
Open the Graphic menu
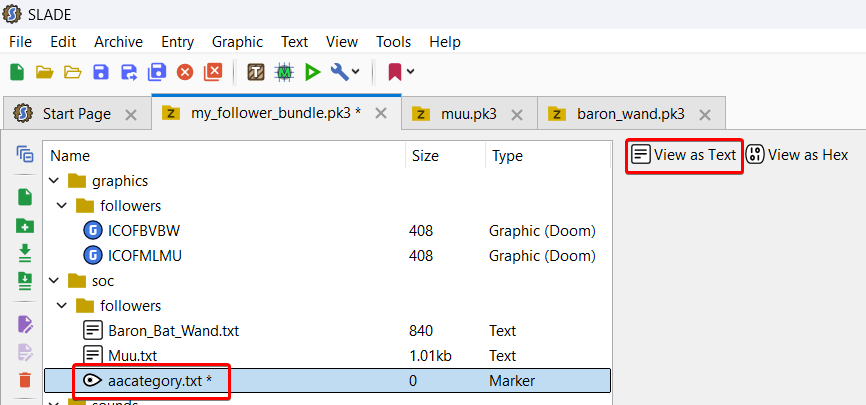237,42
